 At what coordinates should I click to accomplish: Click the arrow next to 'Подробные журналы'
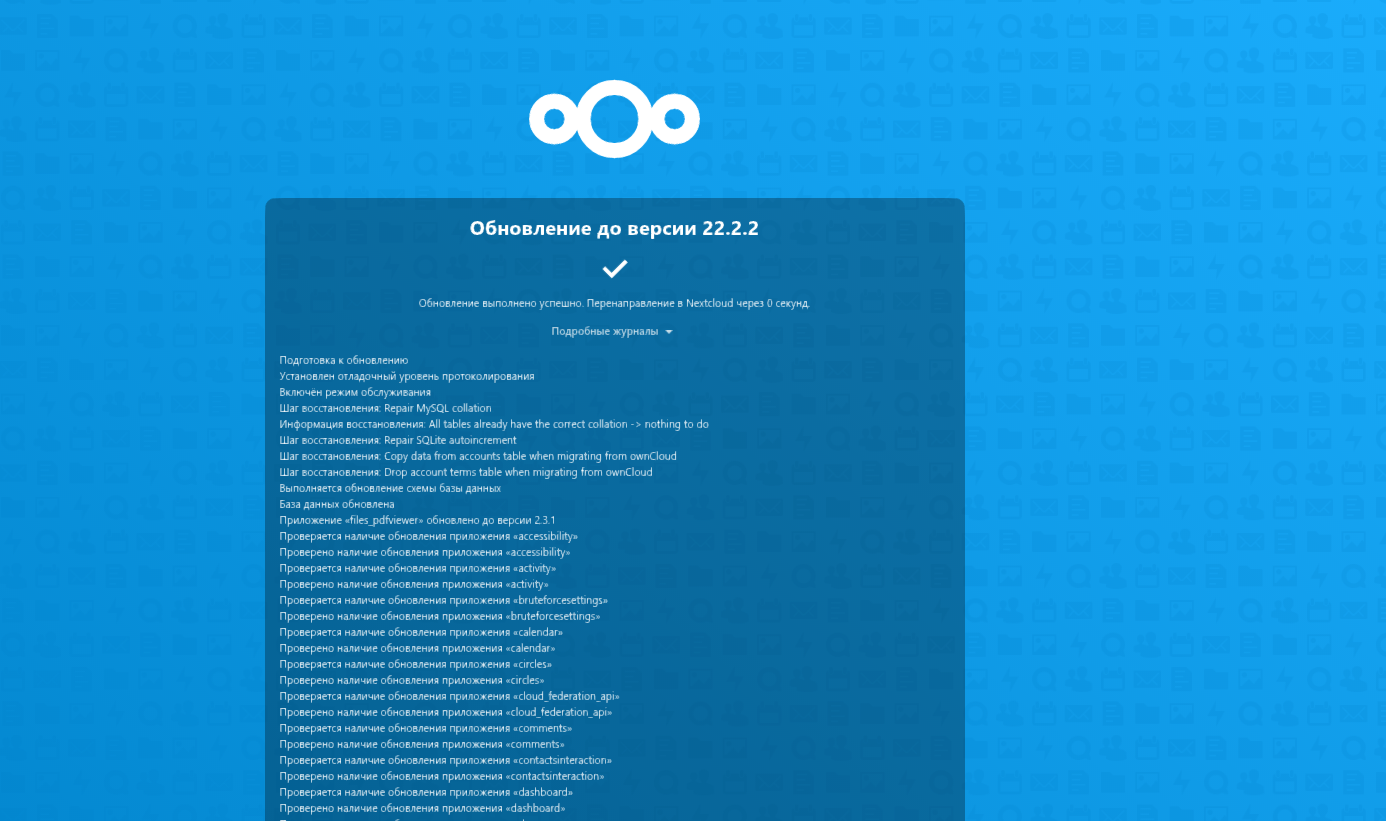coord(669,332)
